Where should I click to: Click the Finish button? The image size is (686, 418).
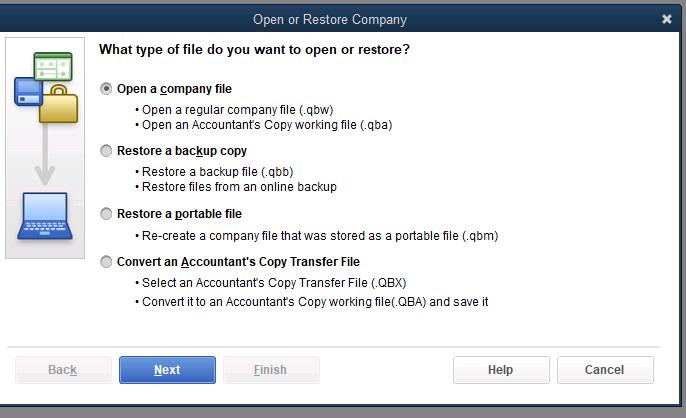tap(270, 370)
